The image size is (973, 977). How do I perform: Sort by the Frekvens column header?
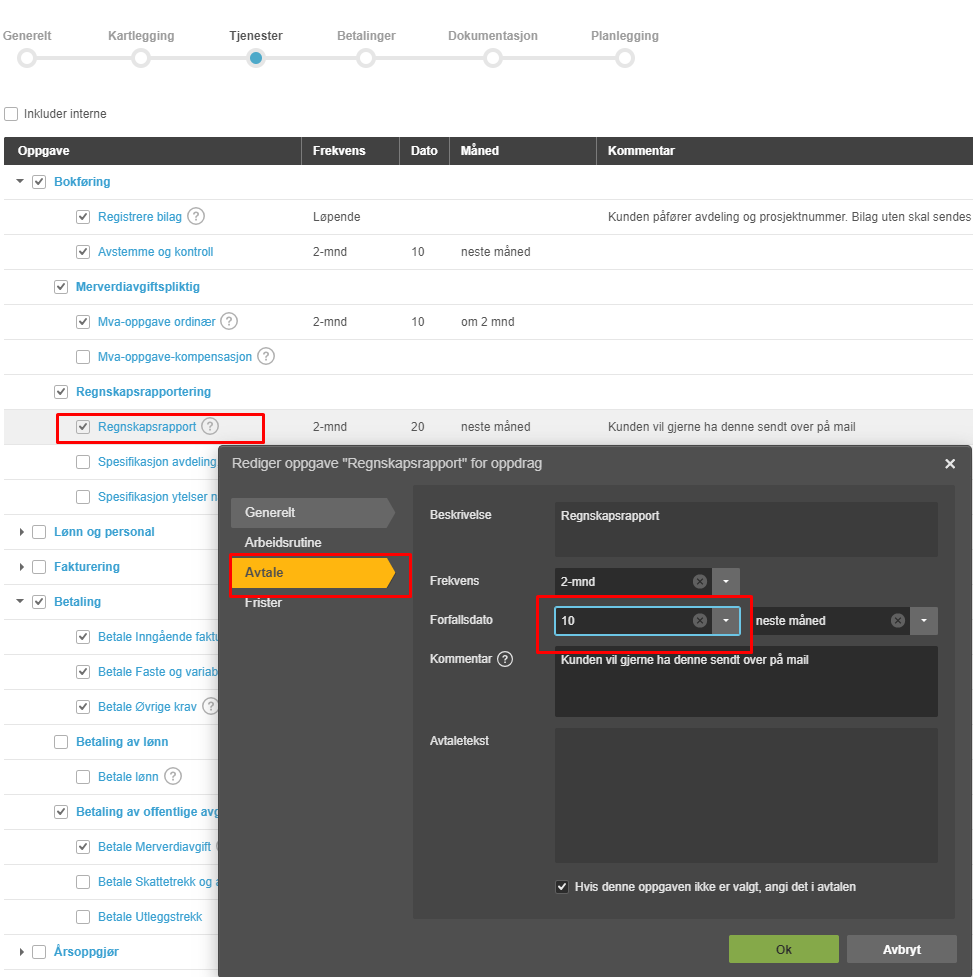[350, 151]
